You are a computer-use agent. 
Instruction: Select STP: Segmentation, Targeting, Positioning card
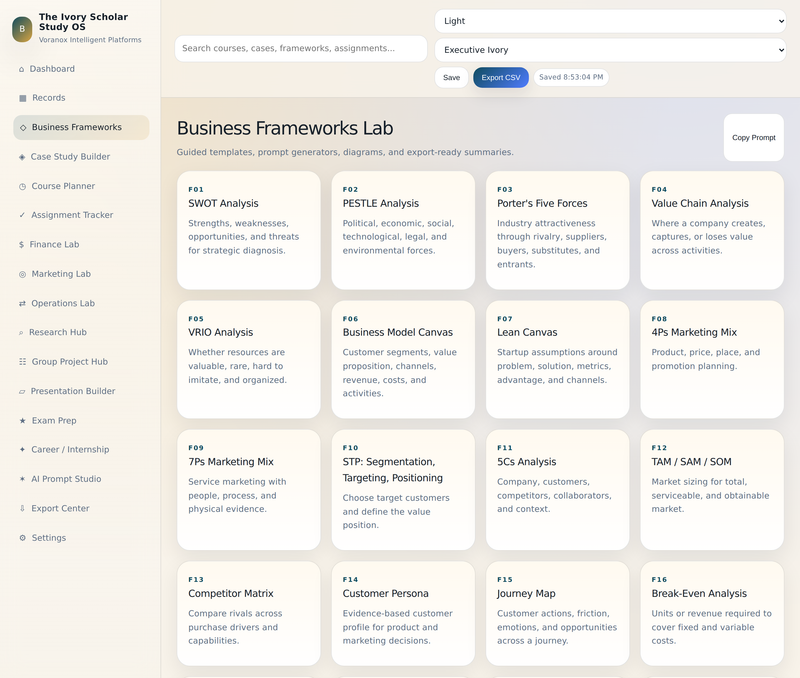point(403,490)
